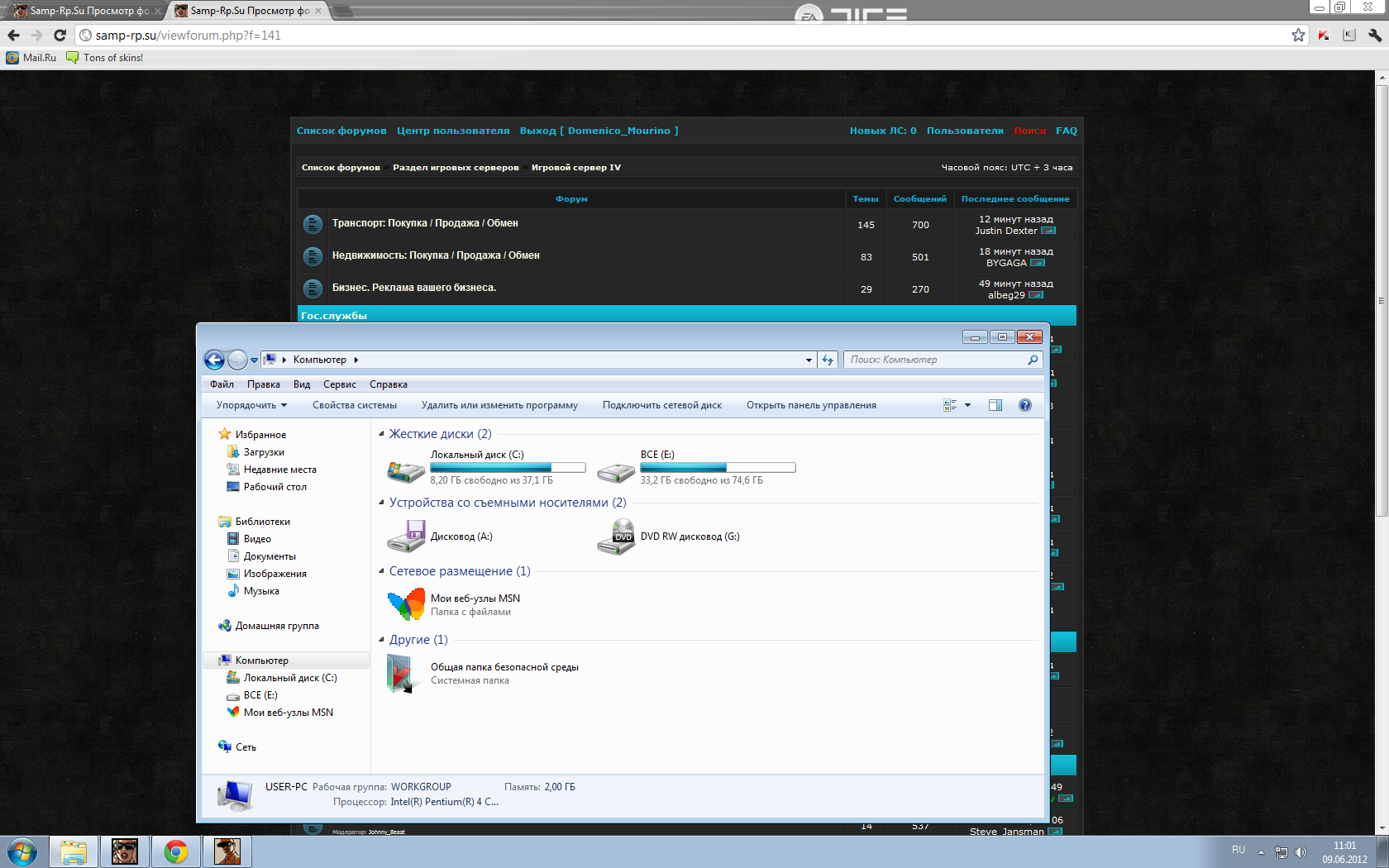
Task: Click Центр пользователя forum link
Action: point(453,131)
